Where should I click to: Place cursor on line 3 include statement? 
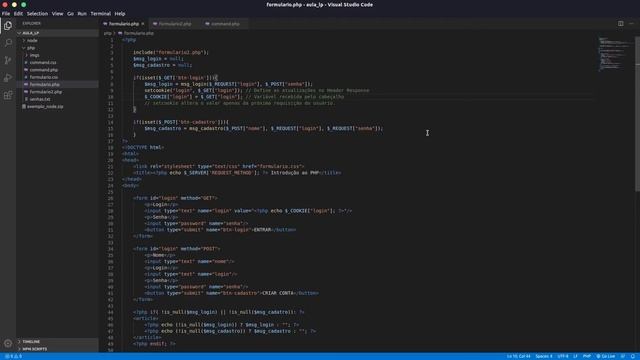click(x=171, y=52)
